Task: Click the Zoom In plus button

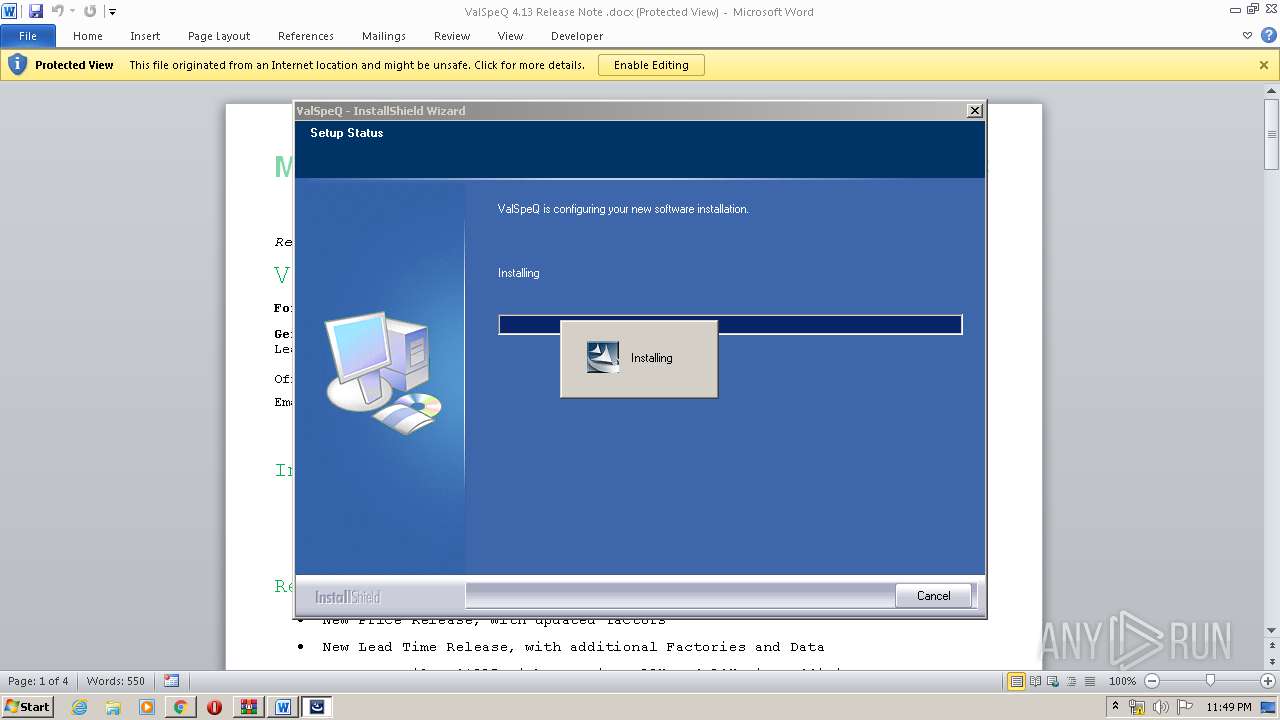Action: coord(1268,681)
